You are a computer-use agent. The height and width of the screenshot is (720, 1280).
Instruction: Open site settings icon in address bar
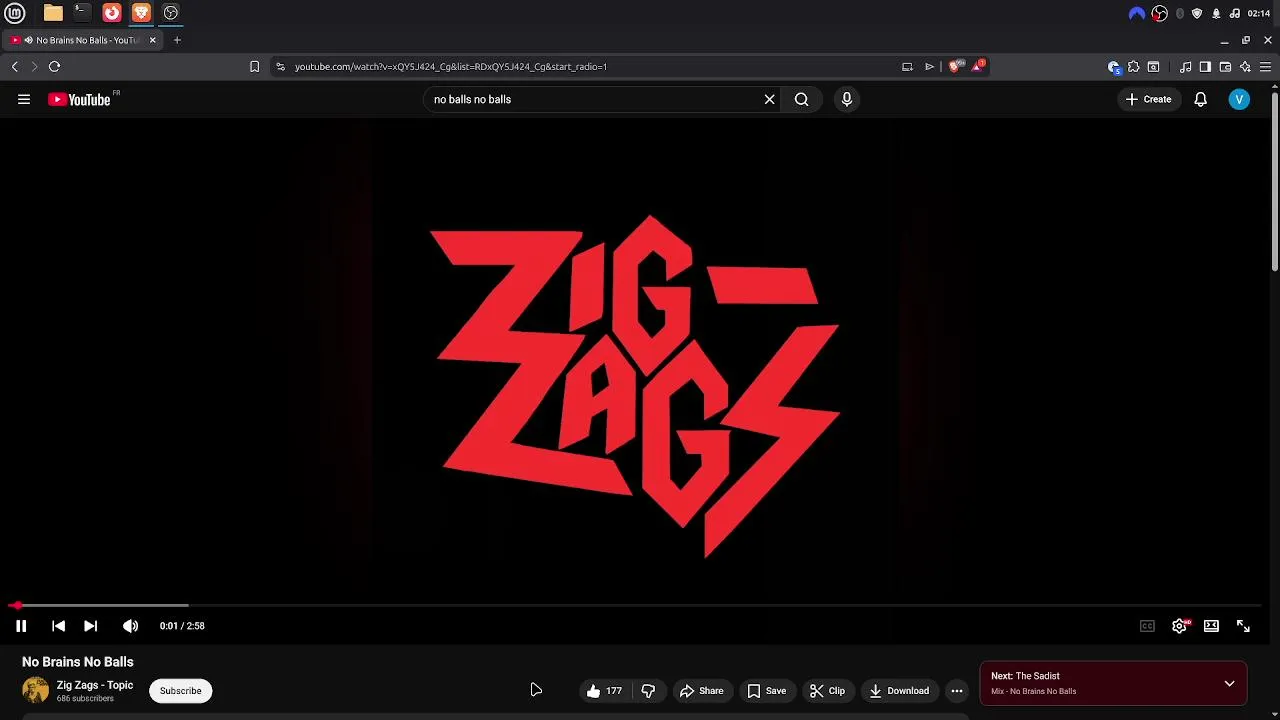[280, 67]
